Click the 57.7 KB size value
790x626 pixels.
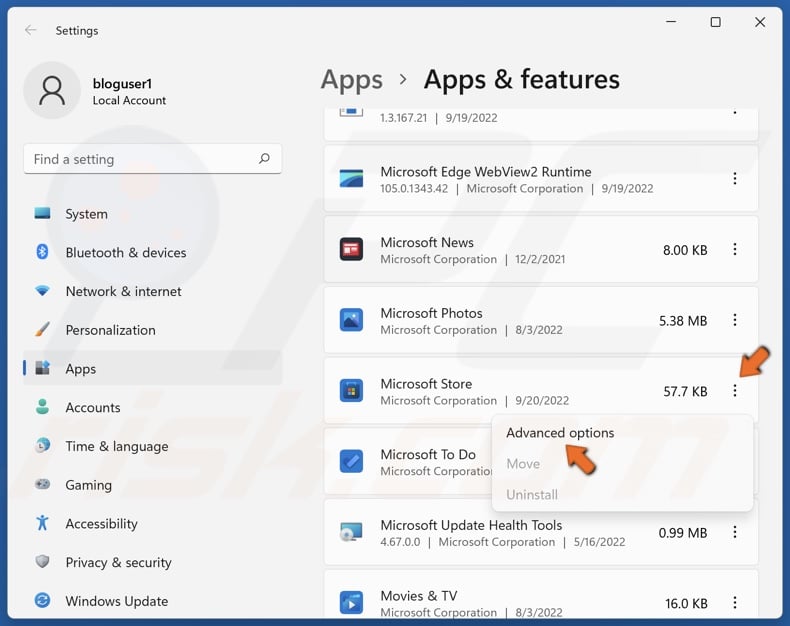point(685,392)
